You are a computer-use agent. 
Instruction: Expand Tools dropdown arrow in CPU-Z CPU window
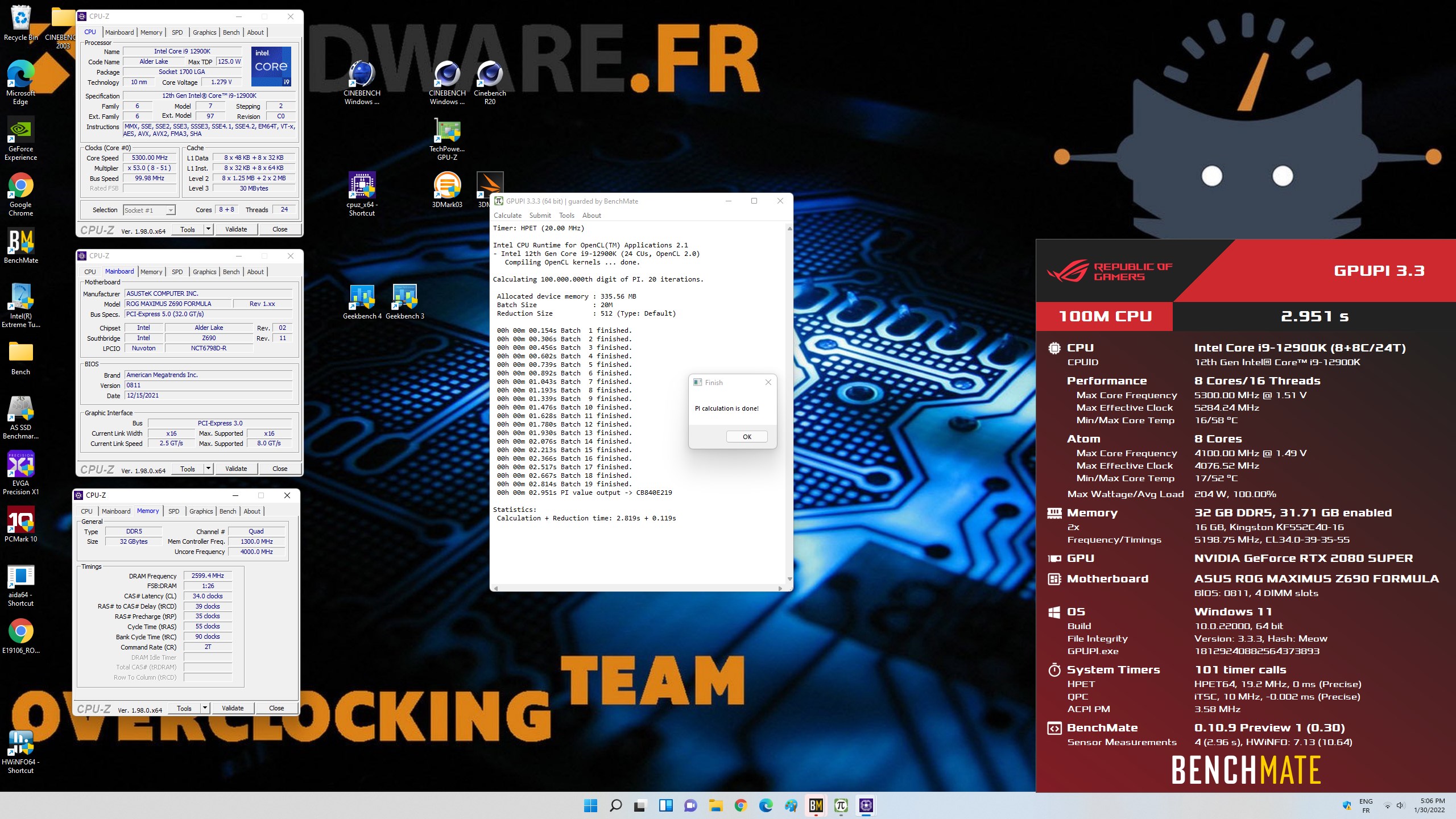pos(209,229)
